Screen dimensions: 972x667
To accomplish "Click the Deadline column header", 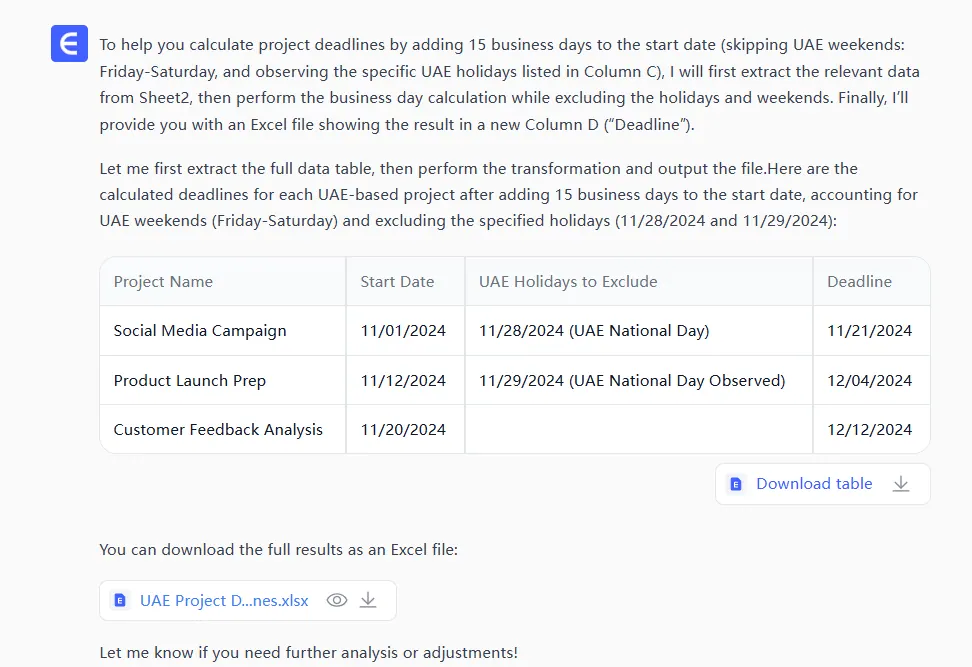I will (859, 282).
